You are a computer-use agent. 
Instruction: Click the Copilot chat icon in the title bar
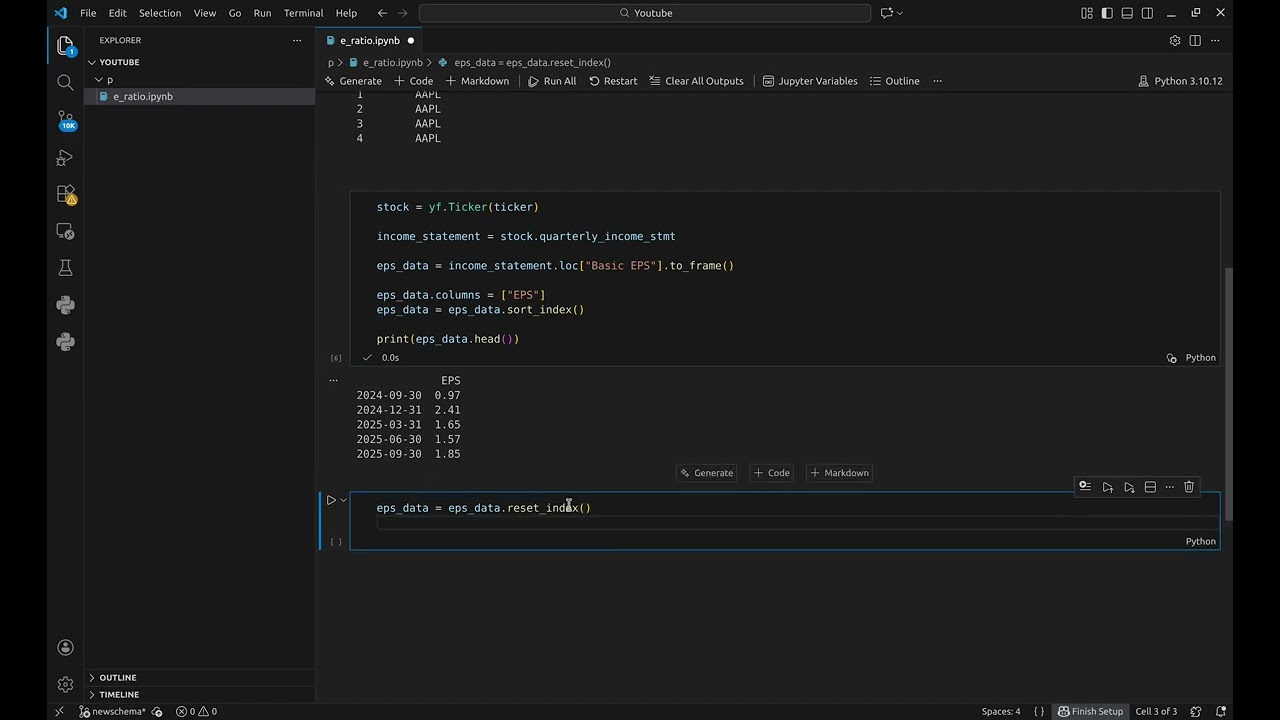tap(886, 13)
